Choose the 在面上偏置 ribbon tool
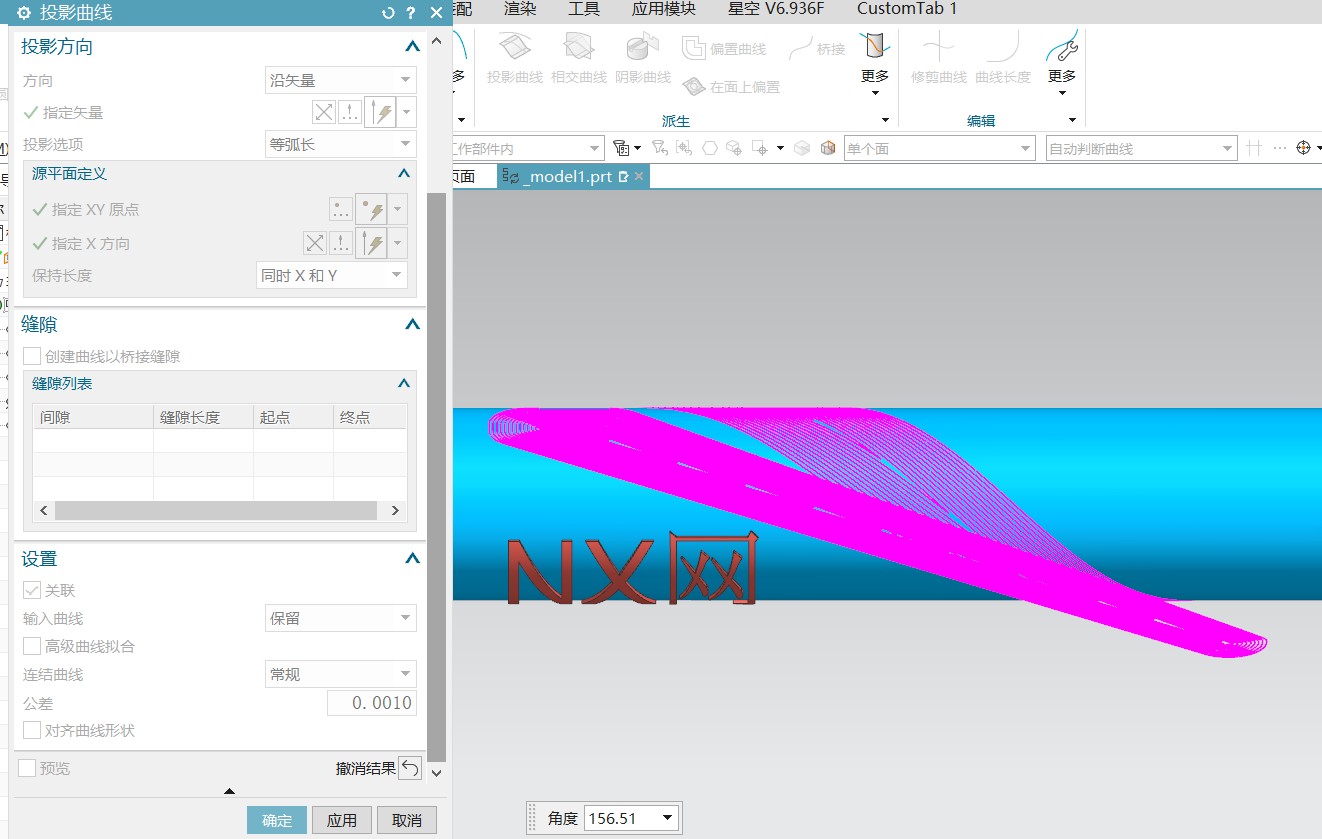Screen dimensions: 1322x839 (731, 87)
